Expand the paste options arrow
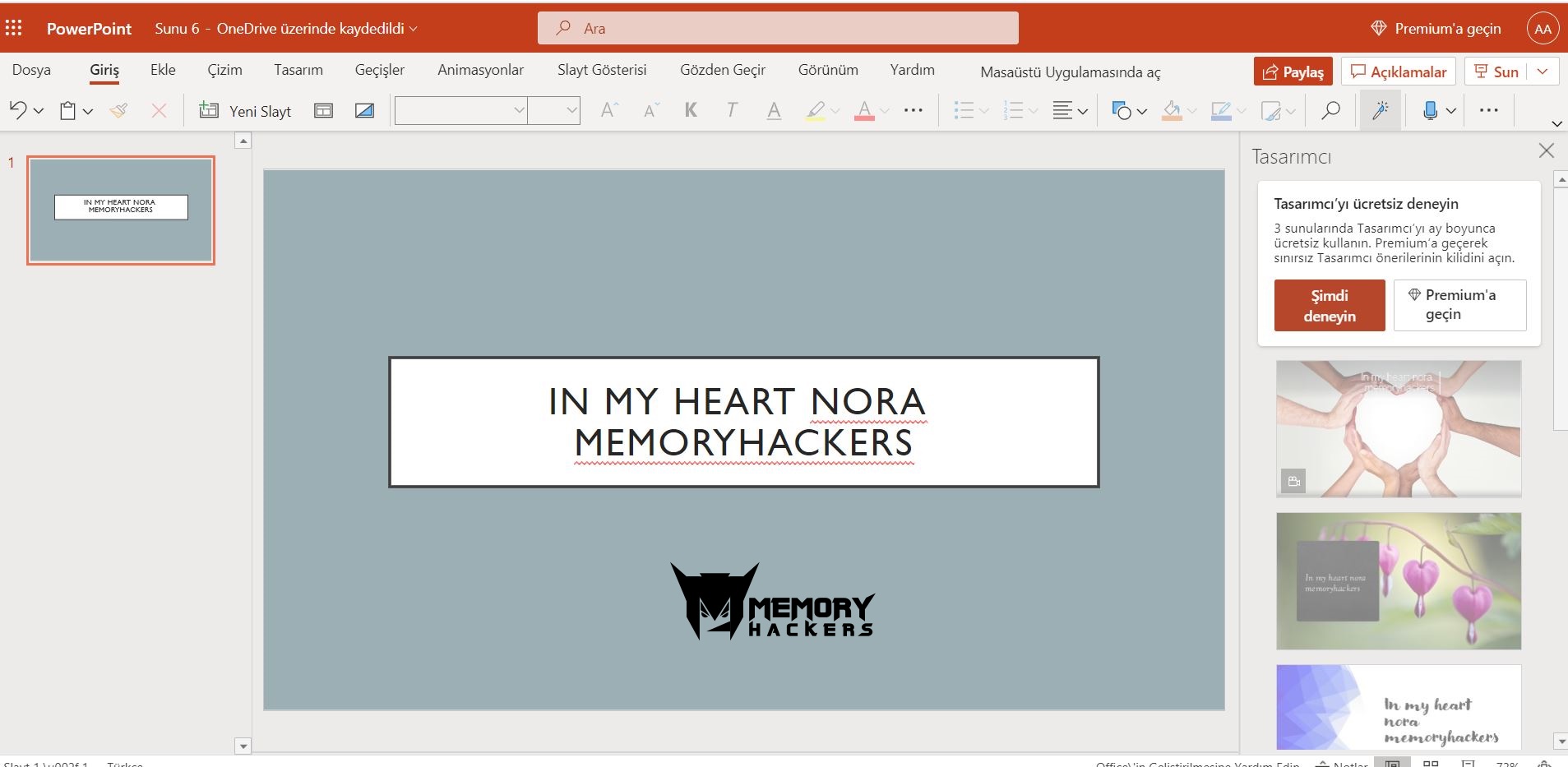Screen dimensions: 1568x767 (x=88, y=111)
